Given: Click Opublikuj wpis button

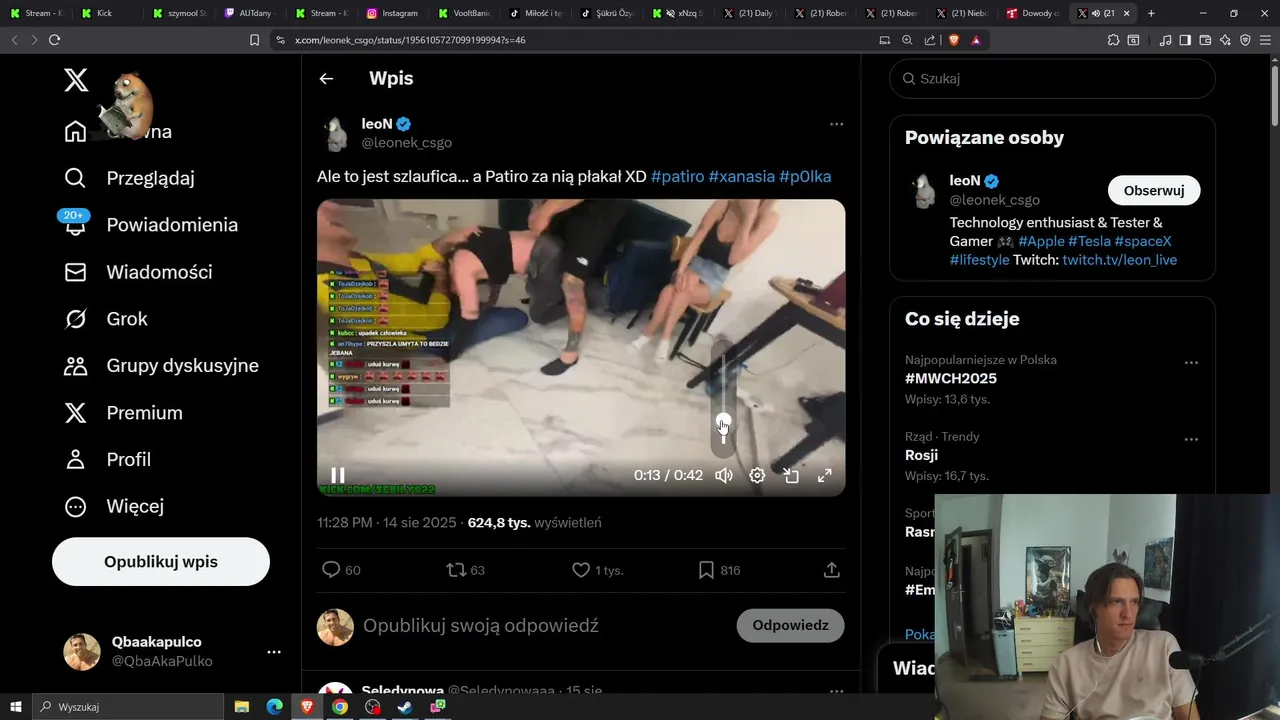Looking at the screenshot, I should click(161, 562).
